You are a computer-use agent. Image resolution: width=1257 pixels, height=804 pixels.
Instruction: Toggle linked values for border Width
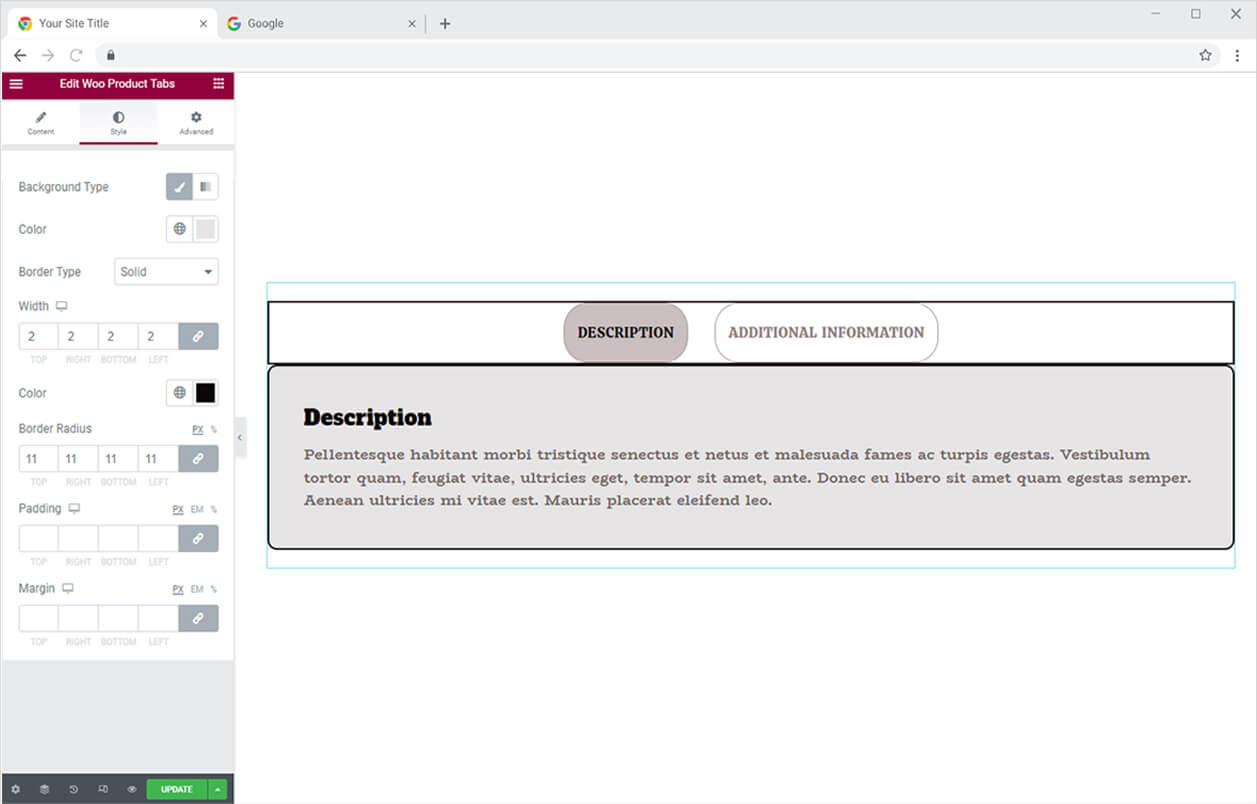(198, 337)
